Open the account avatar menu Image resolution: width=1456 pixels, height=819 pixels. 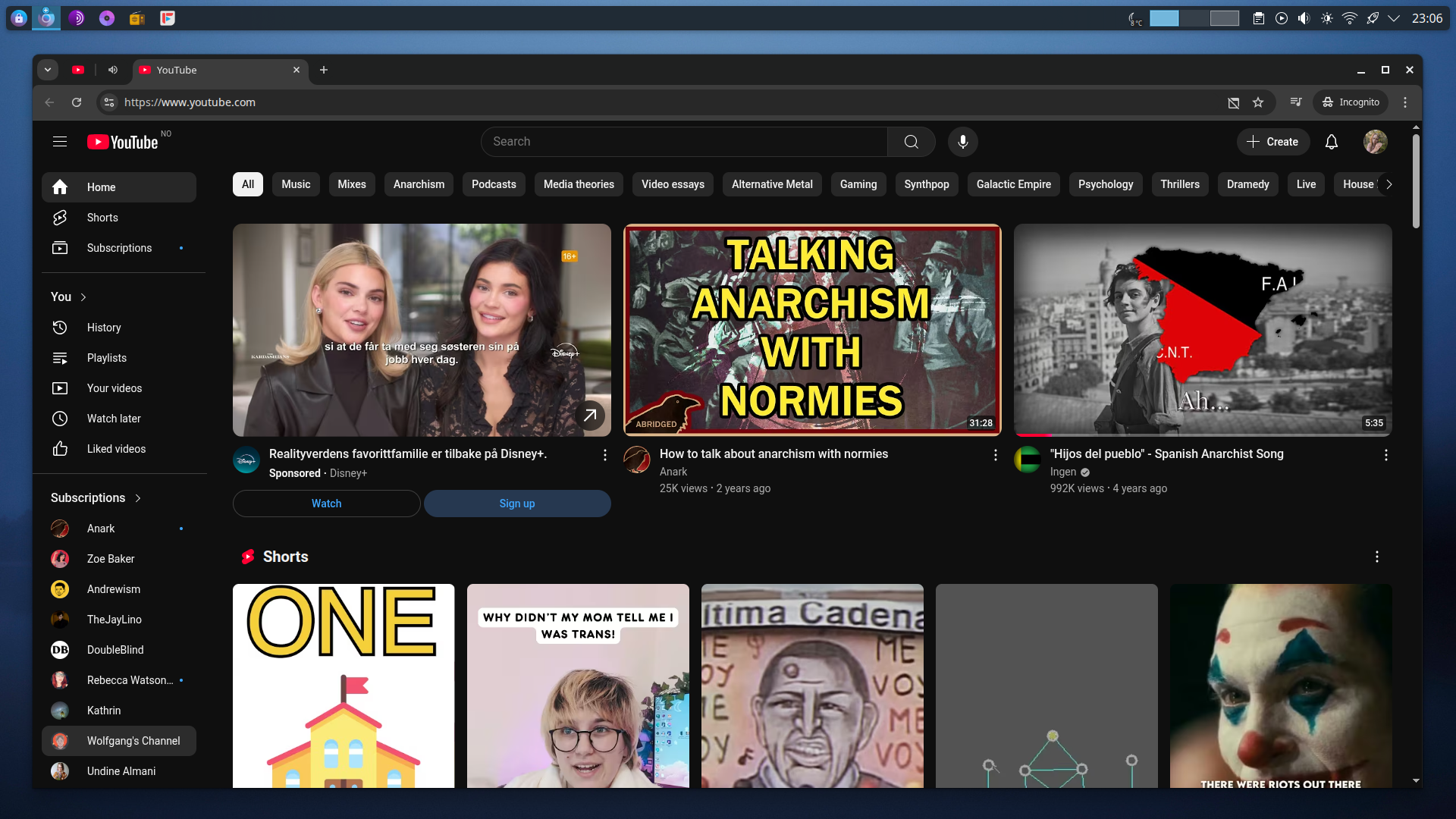(x=1376, y=142)
